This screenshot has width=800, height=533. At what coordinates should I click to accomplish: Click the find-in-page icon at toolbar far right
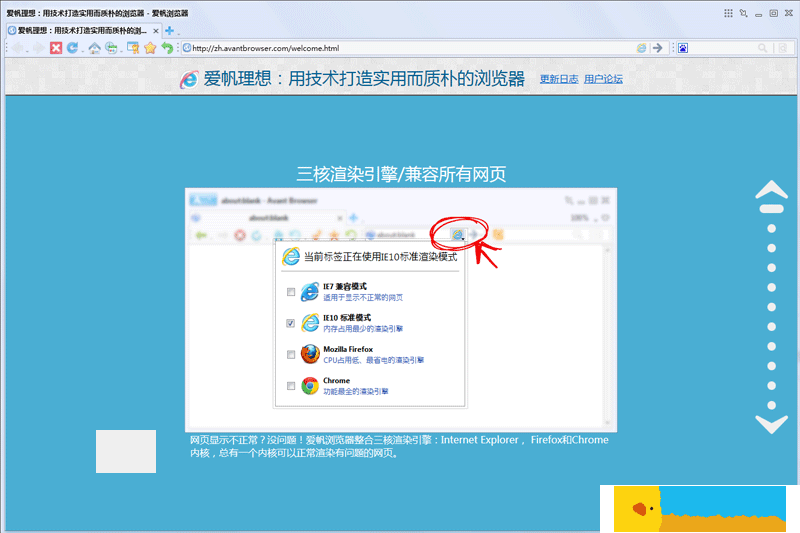pyautogui.click(x=783, y=48)
